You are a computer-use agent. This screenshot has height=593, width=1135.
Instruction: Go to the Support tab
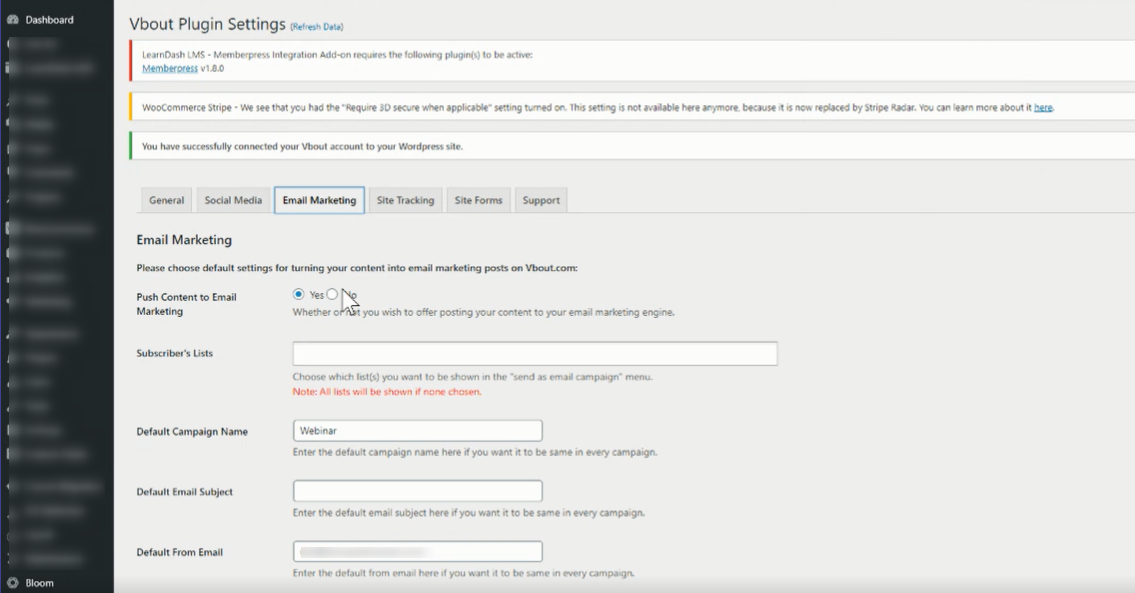click(x=541, y=201)
